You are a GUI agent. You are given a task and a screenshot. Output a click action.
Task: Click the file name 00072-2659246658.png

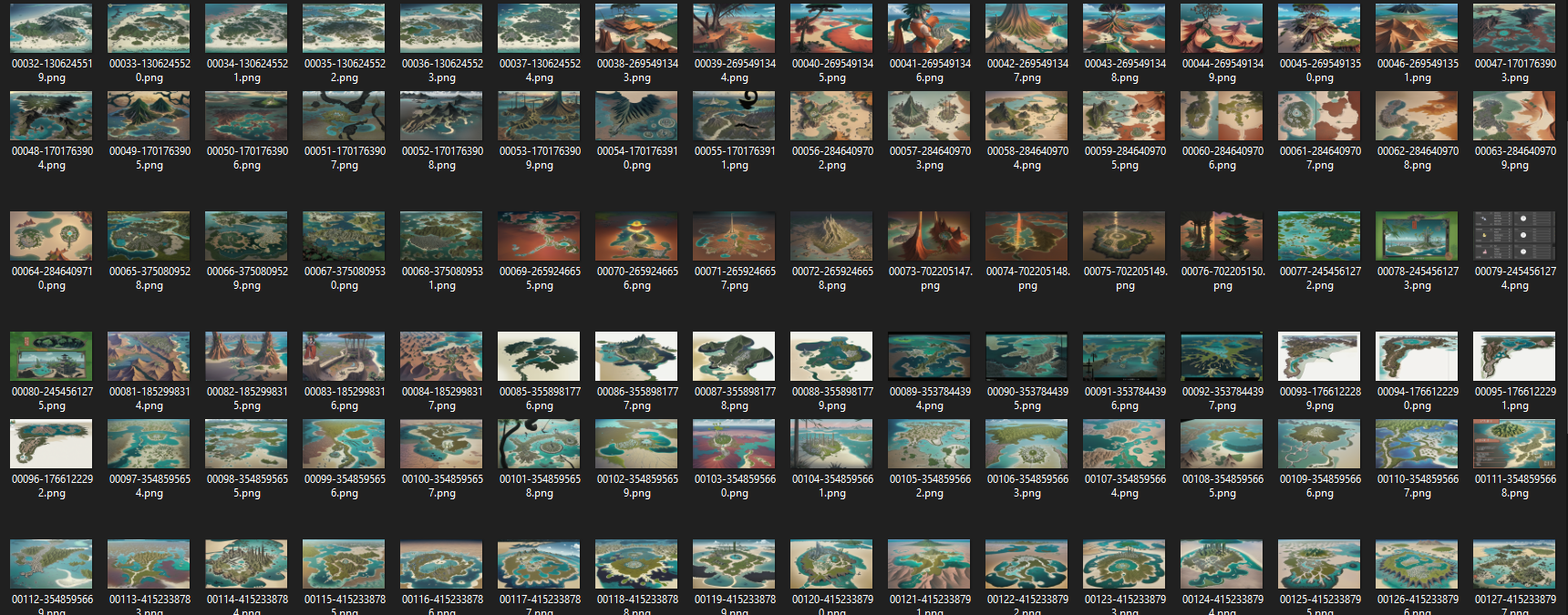tap(832, 279)
